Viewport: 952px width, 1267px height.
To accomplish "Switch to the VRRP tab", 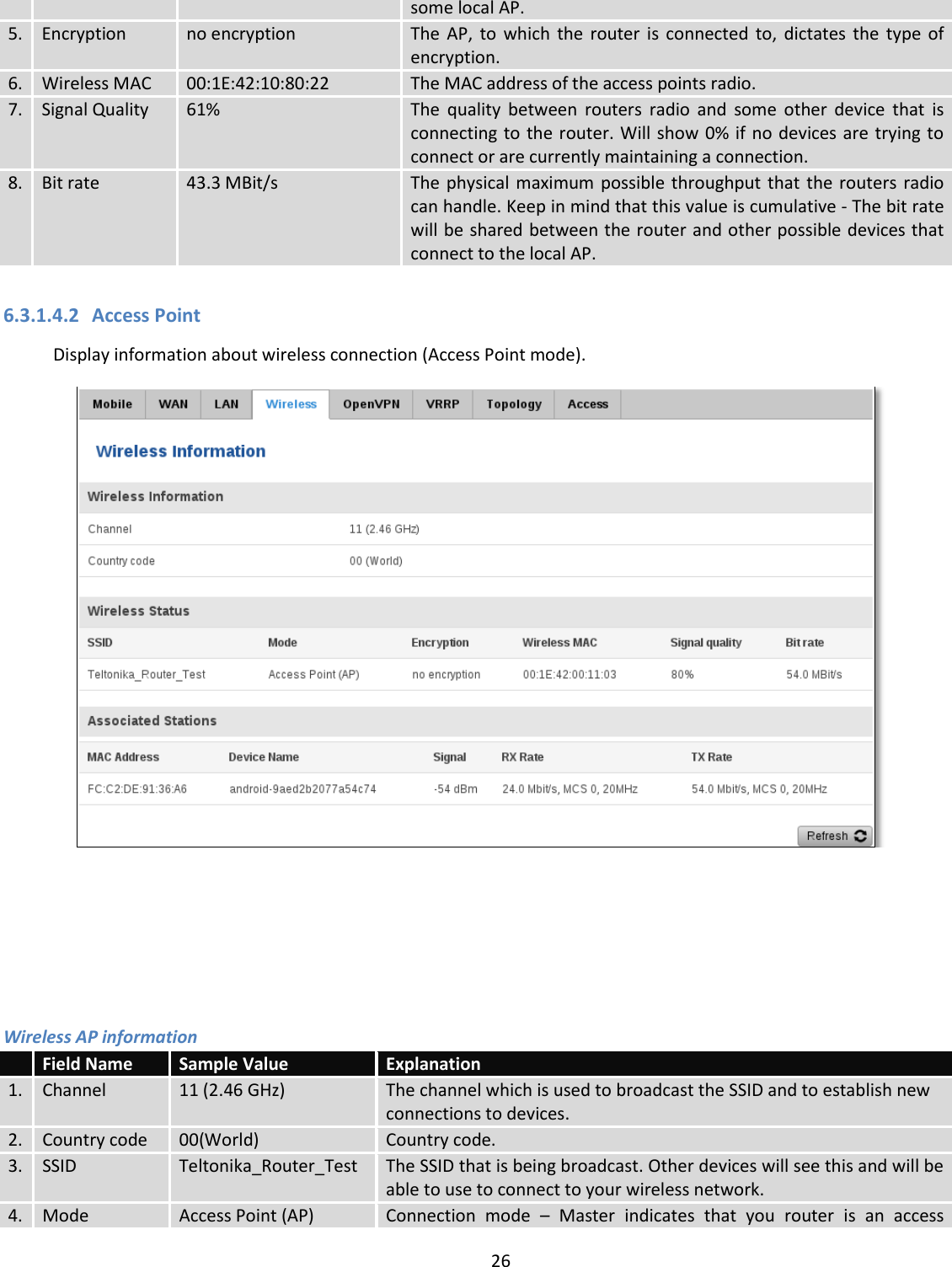I will coord(441,404).
